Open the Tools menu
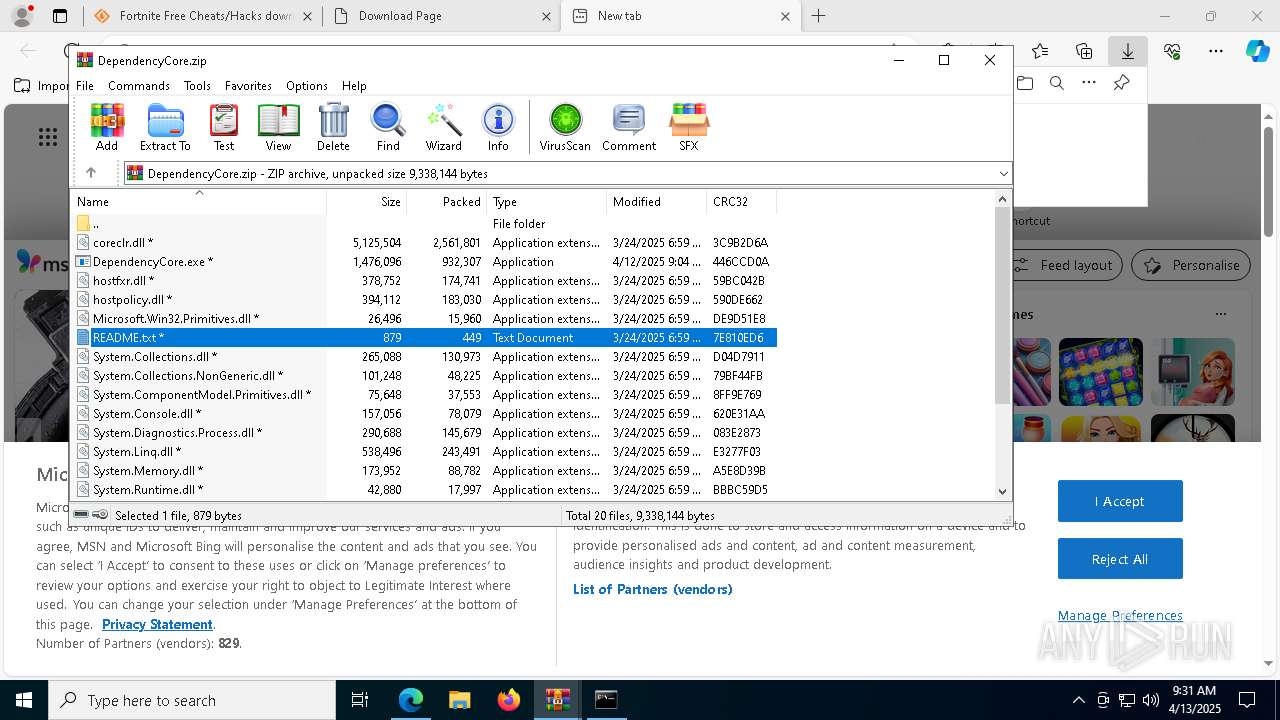Image resolution: width=1280 pixels, height=720 pixels. tap(197, 86)
